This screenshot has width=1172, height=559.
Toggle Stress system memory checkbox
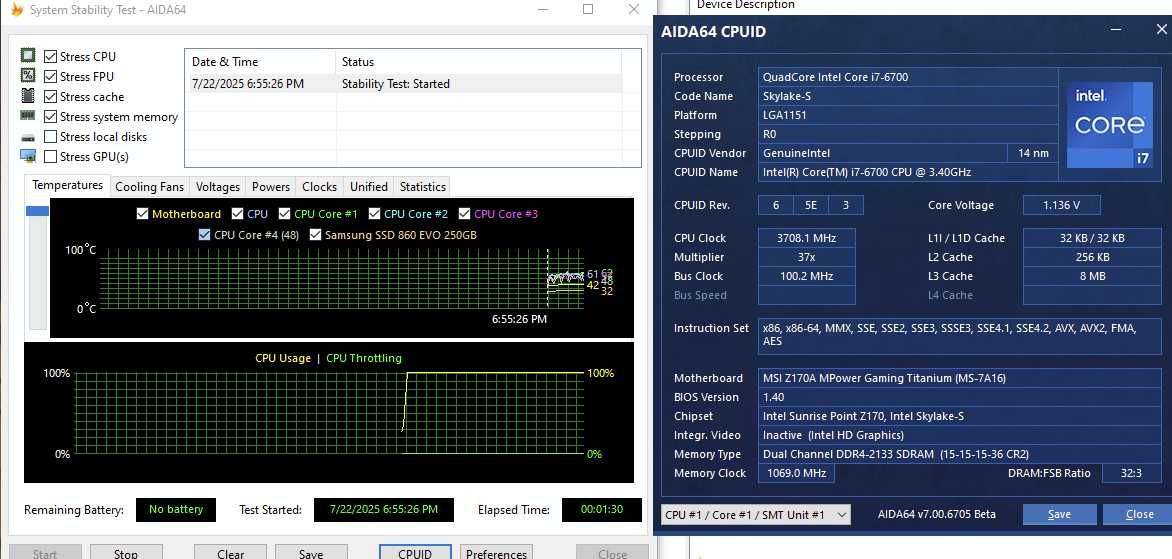point(50,117)
